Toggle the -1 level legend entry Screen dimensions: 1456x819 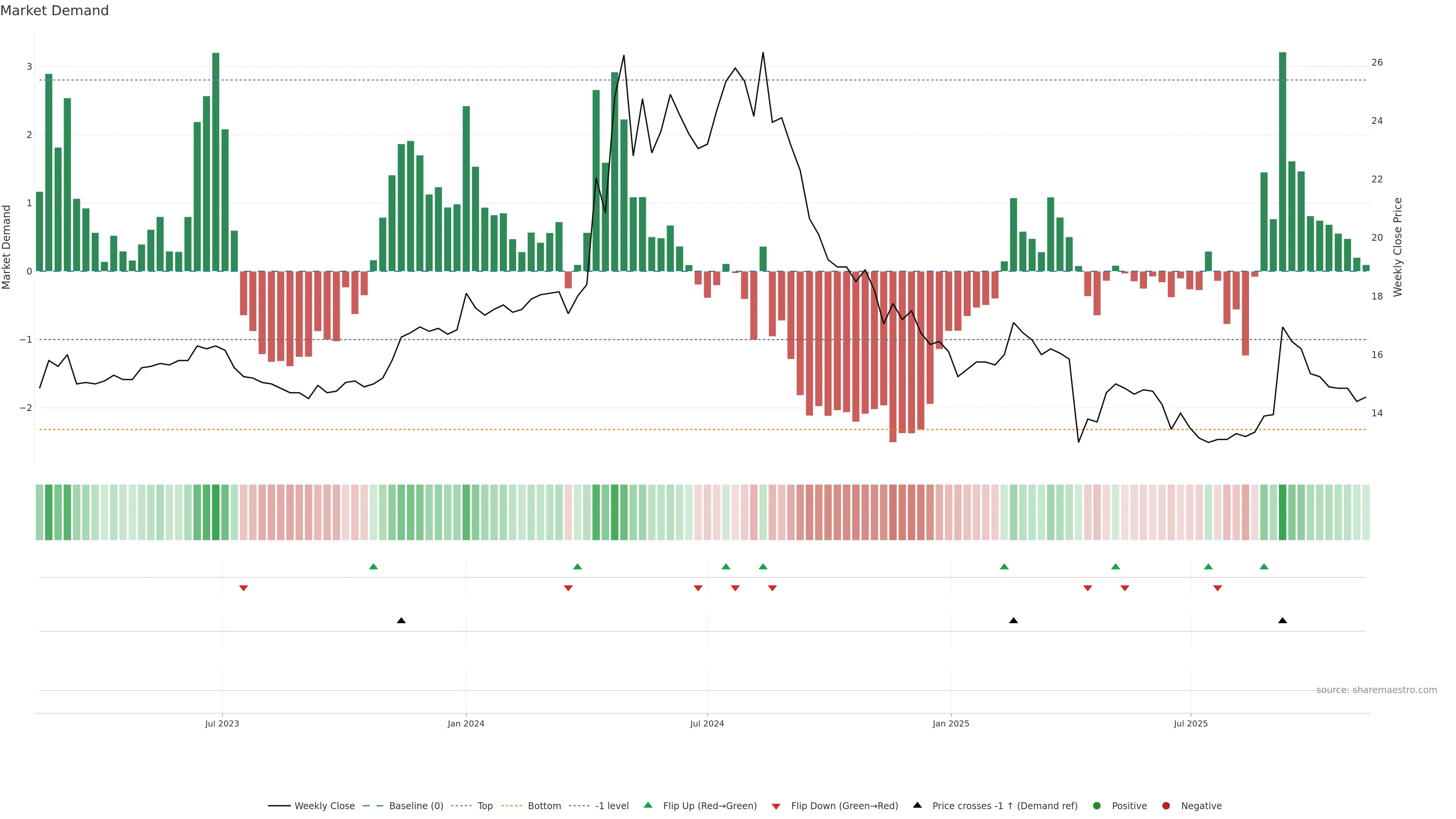(x=612, y=806)
